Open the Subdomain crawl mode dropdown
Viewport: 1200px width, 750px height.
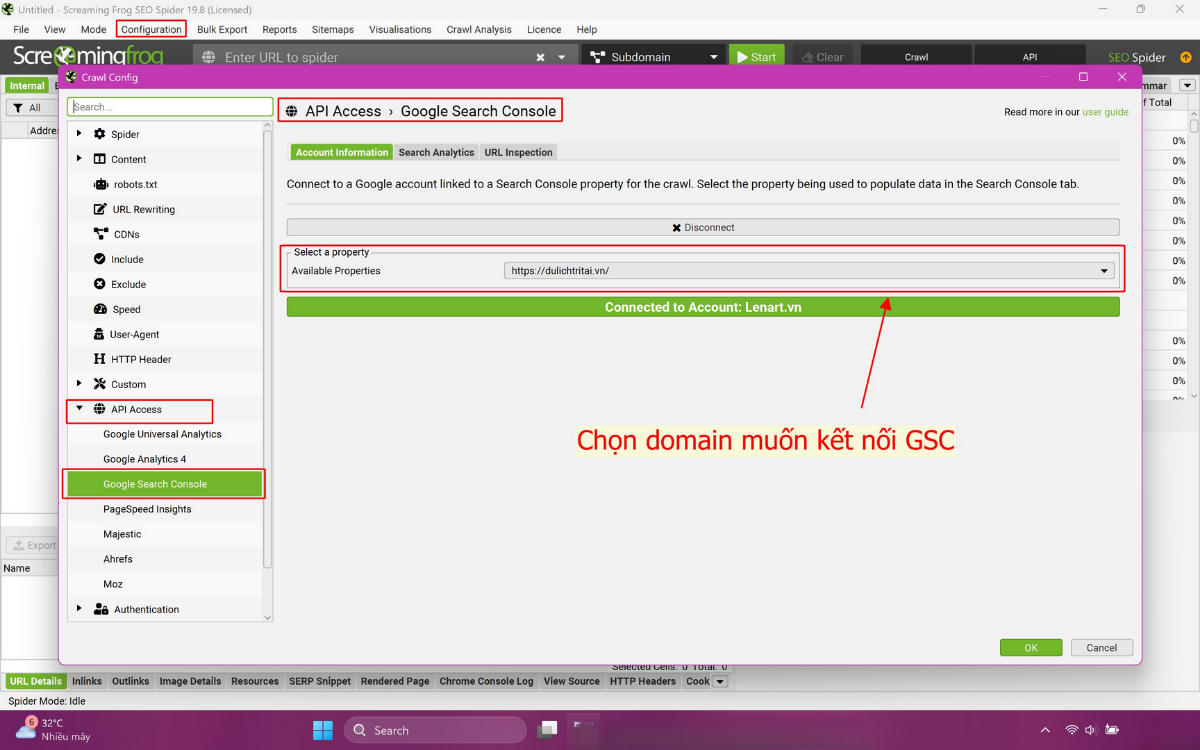pos(653,57)
